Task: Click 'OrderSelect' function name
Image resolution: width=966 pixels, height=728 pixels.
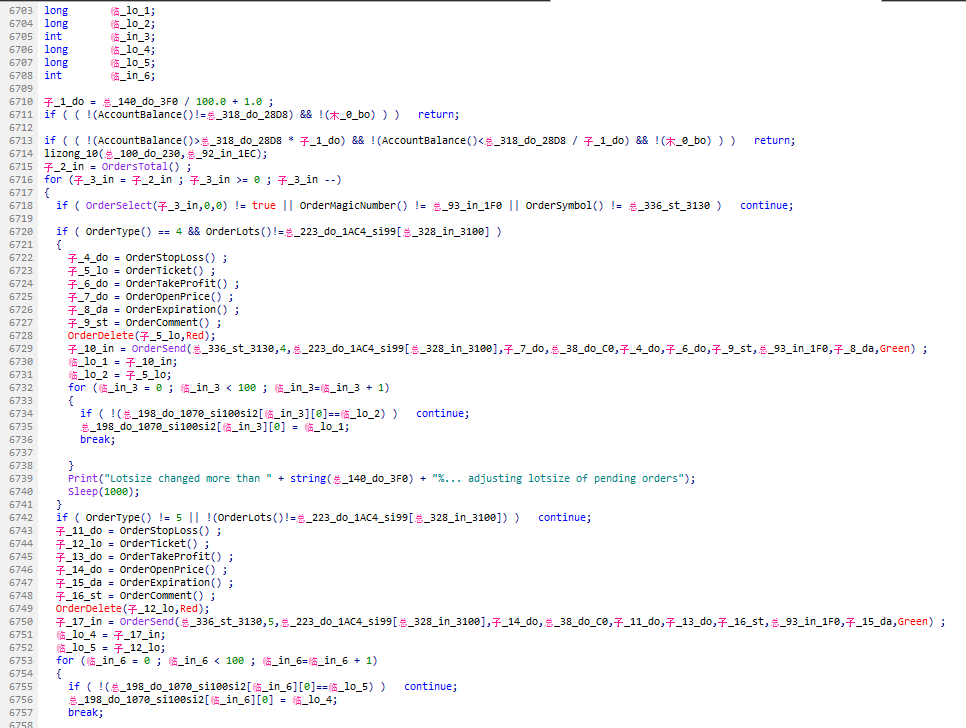Action: (x=119, y=206)
